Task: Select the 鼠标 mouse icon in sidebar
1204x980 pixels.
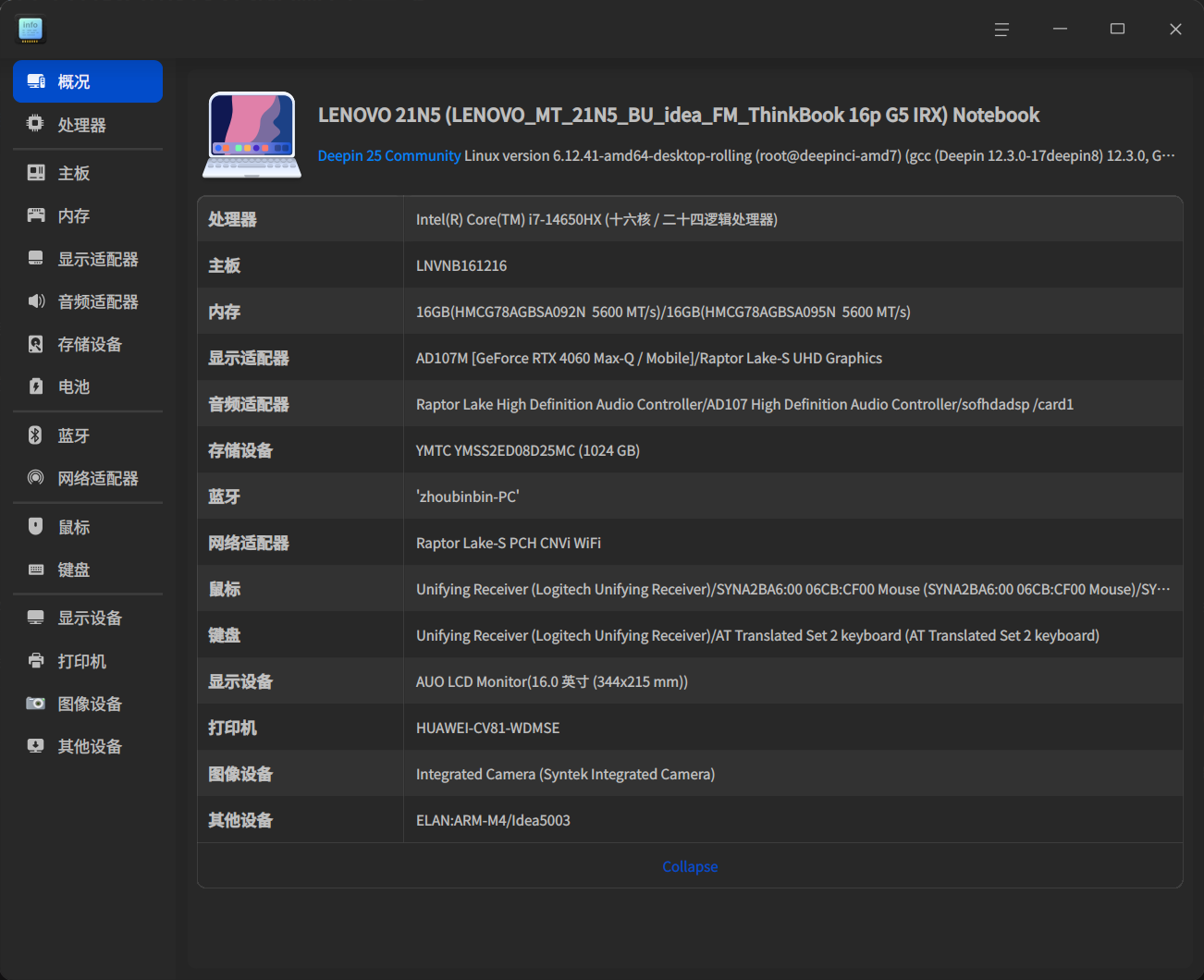Action: click(36, 527)
